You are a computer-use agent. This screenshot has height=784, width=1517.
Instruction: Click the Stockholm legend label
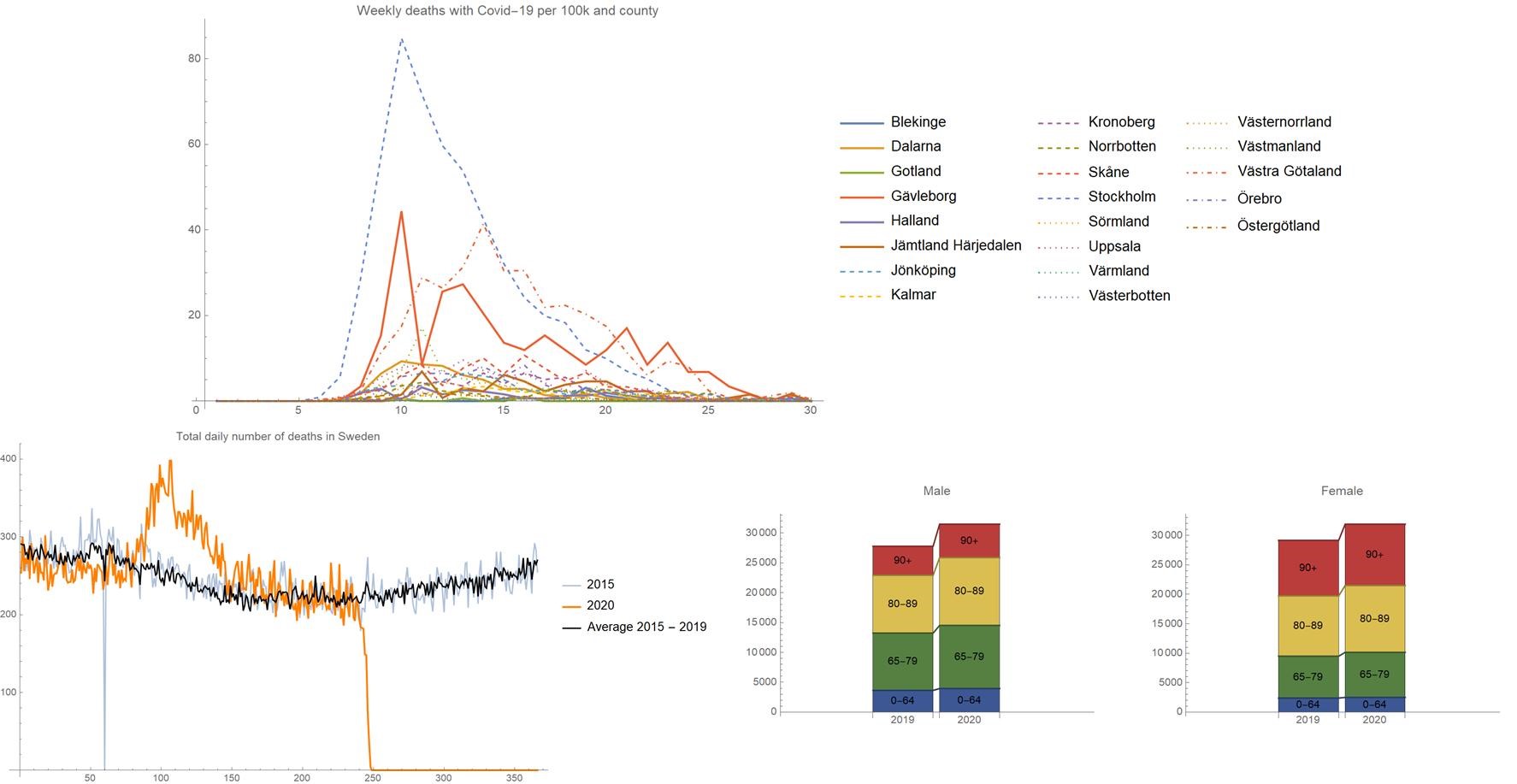(1121, 197)
